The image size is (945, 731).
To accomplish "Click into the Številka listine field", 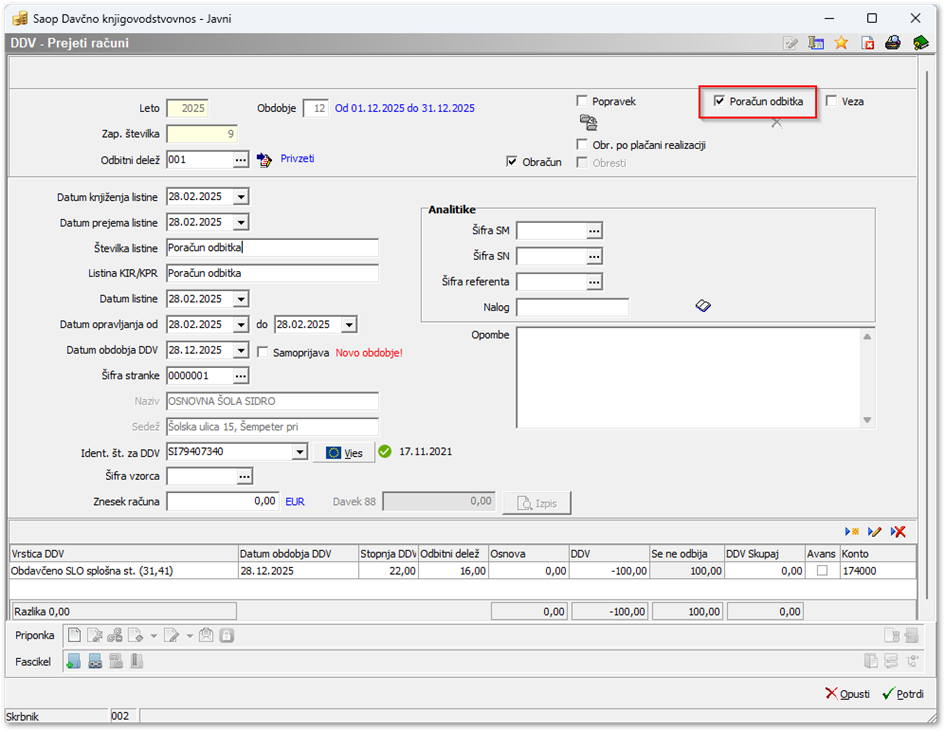I will click(272, 248).
